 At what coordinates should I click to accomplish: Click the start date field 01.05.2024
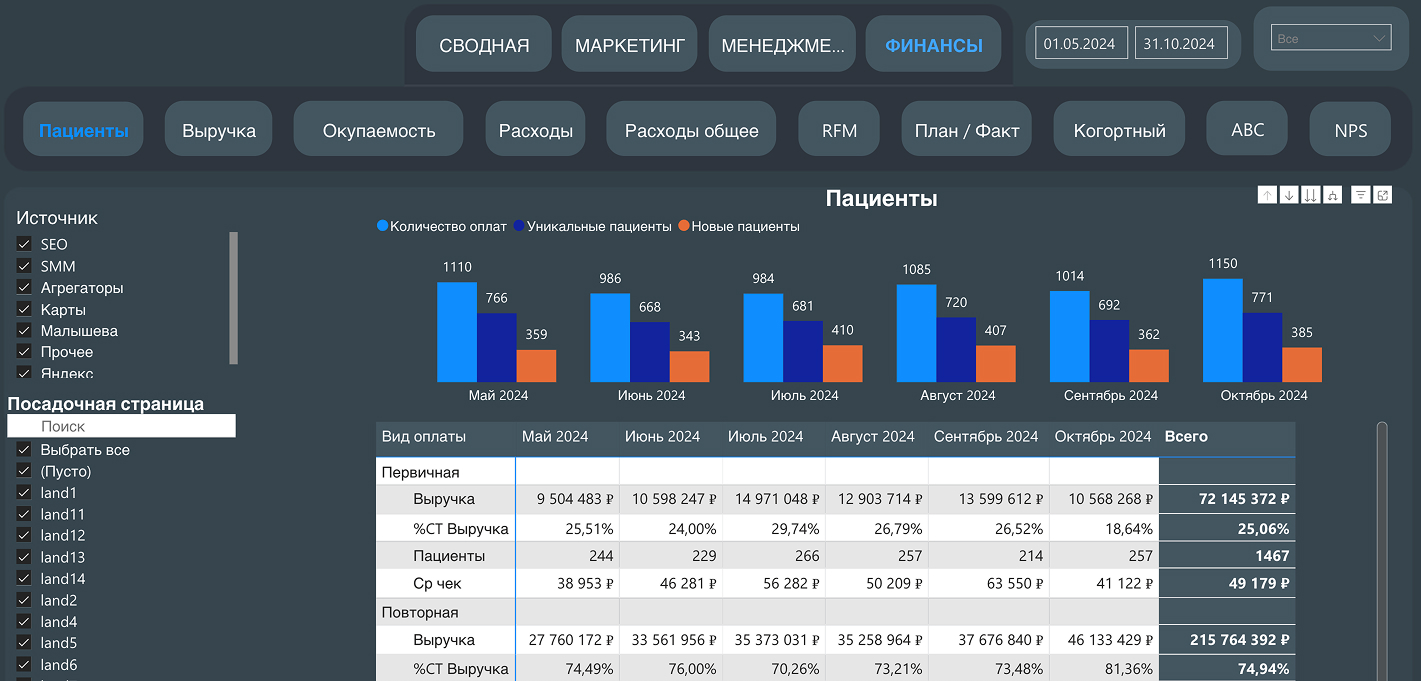pos(1080,44)
